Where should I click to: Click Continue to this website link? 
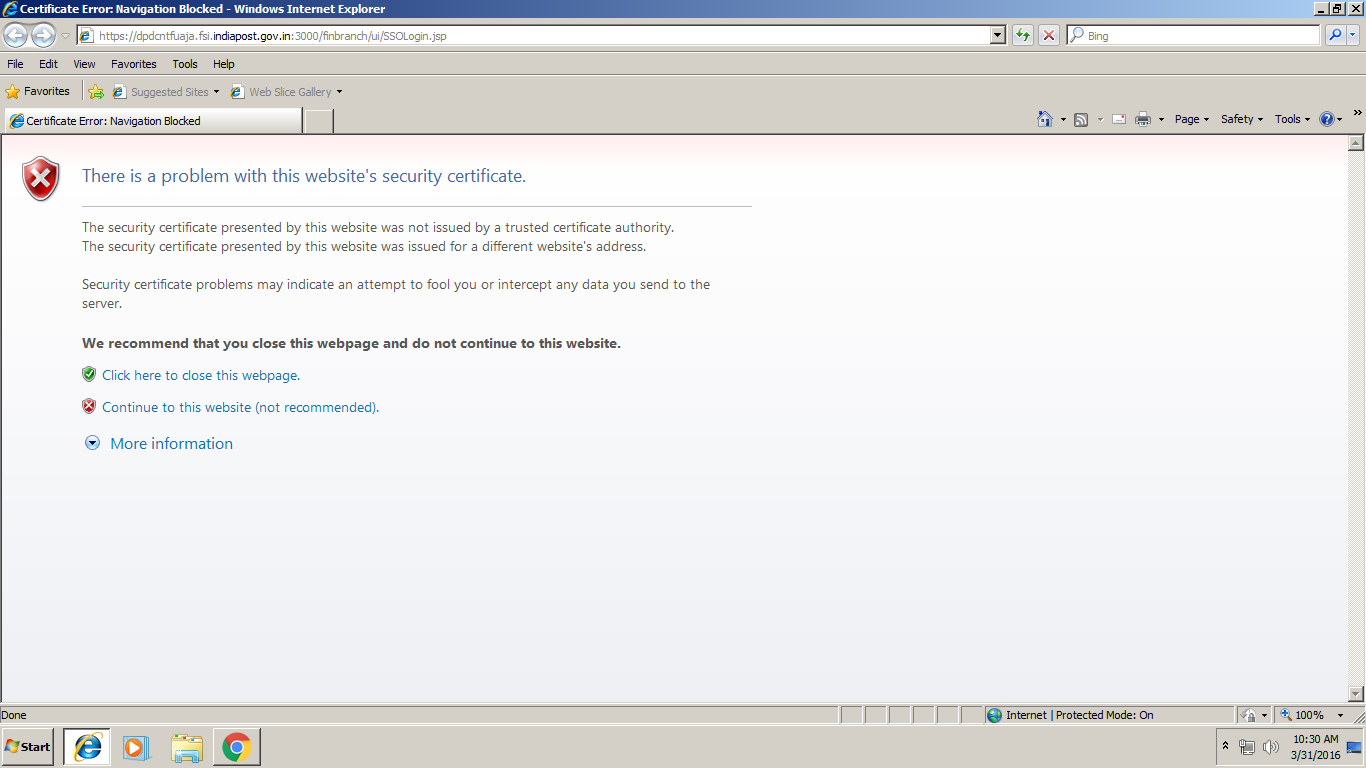(240, 407)
